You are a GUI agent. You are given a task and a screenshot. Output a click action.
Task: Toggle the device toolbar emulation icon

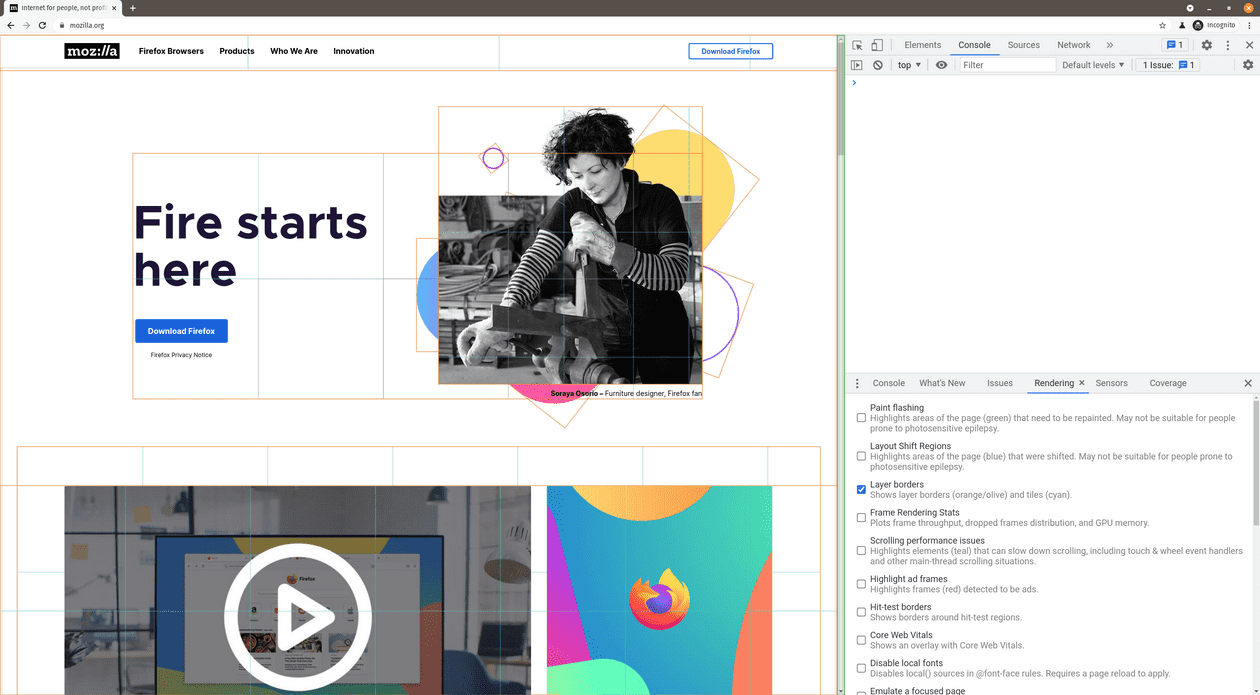pos(877,45)
